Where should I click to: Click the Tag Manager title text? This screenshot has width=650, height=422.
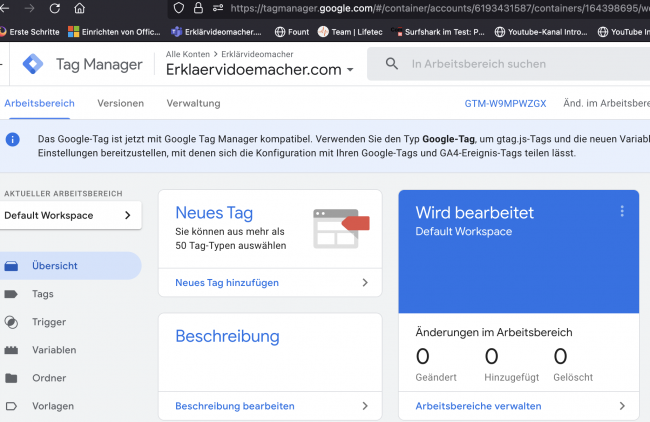click(99, 64)
